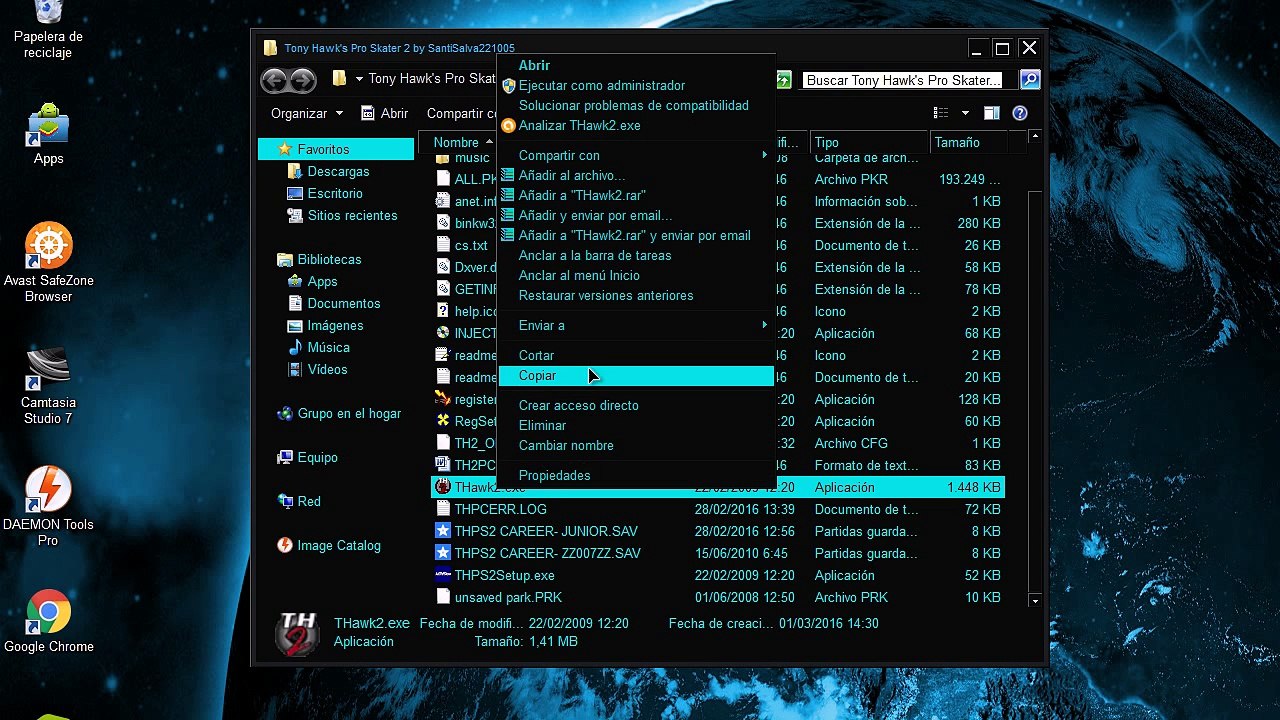Click the THPS2 CAREER- JUNIOR.SAV file icon

[443, 531]
